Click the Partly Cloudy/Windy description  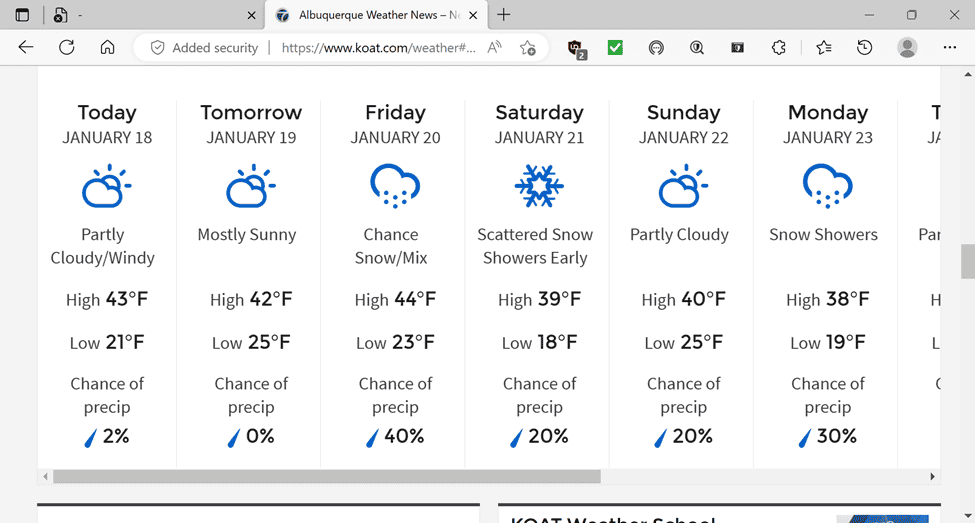pyautogui.click(x=103, y=246)
